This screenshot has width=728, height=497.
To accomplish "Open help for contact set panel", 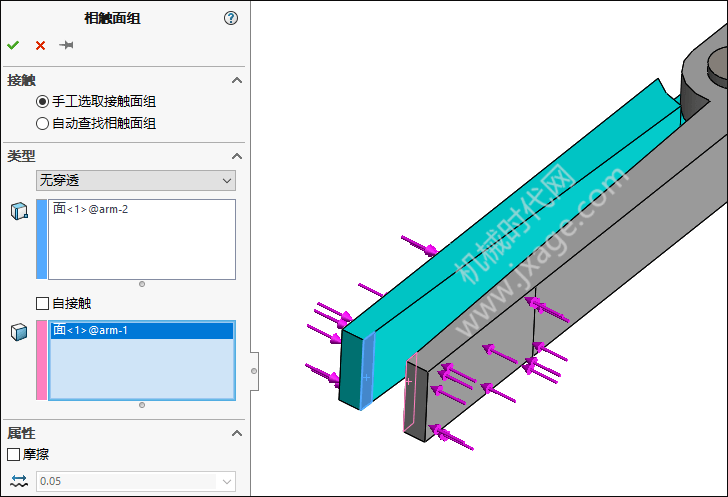I will point(231,18).
